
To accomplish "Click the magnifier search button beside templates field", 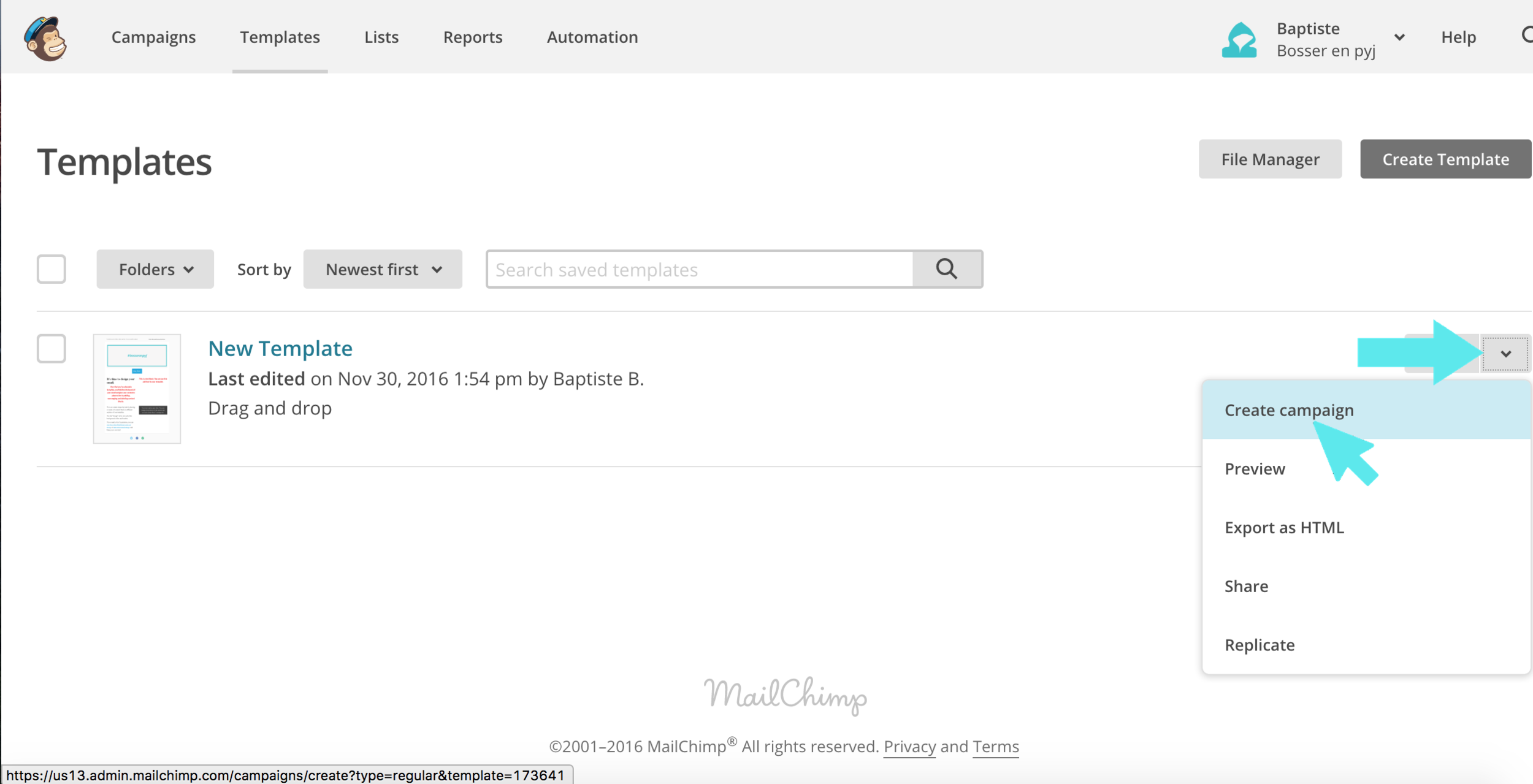I will [947, 269].
